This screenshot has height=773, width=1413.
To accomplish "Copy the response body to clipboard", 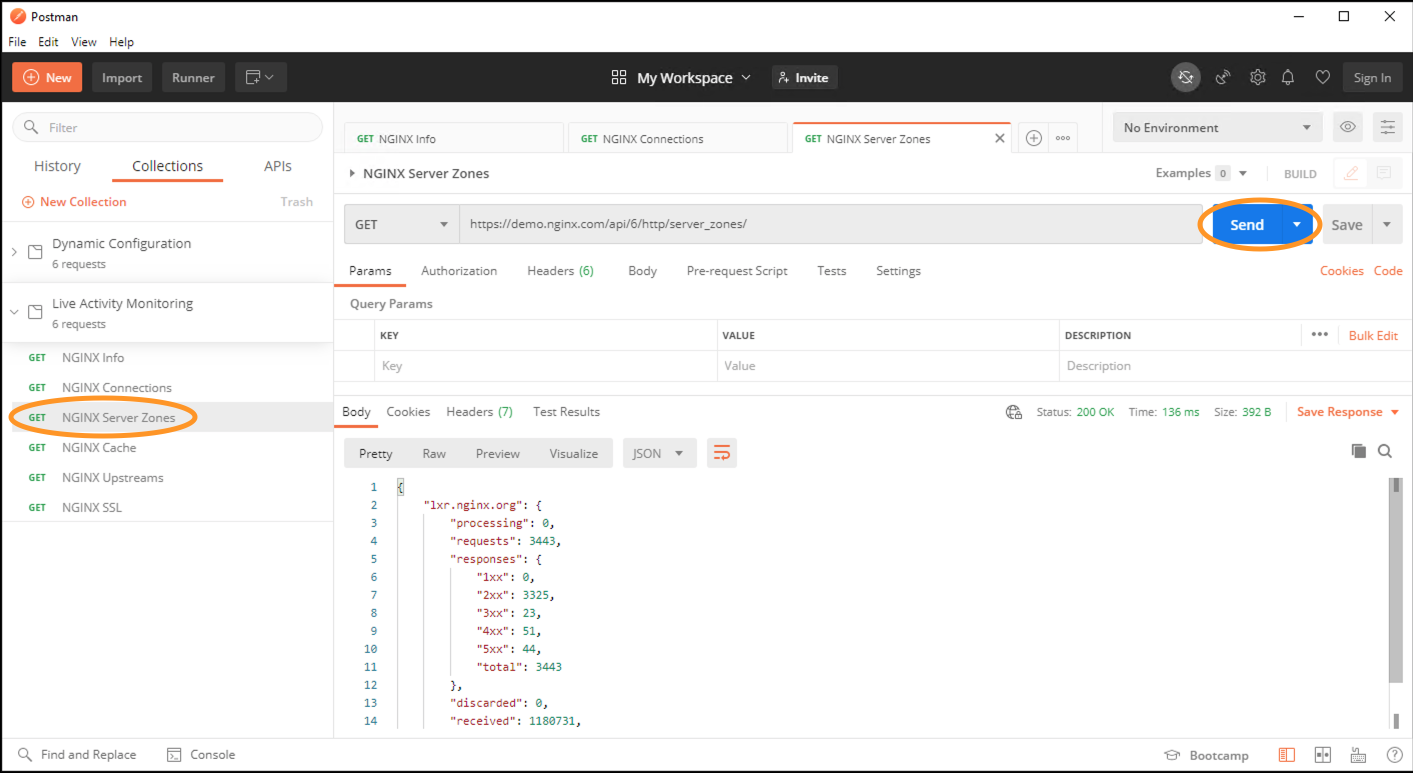I will [1358, 451].
